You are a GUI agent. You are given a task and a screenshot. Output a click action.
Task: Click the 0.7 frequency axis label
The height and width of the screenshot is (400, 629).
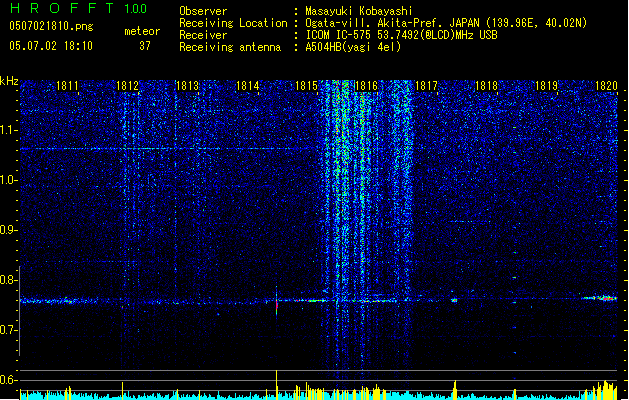point(8,330)
